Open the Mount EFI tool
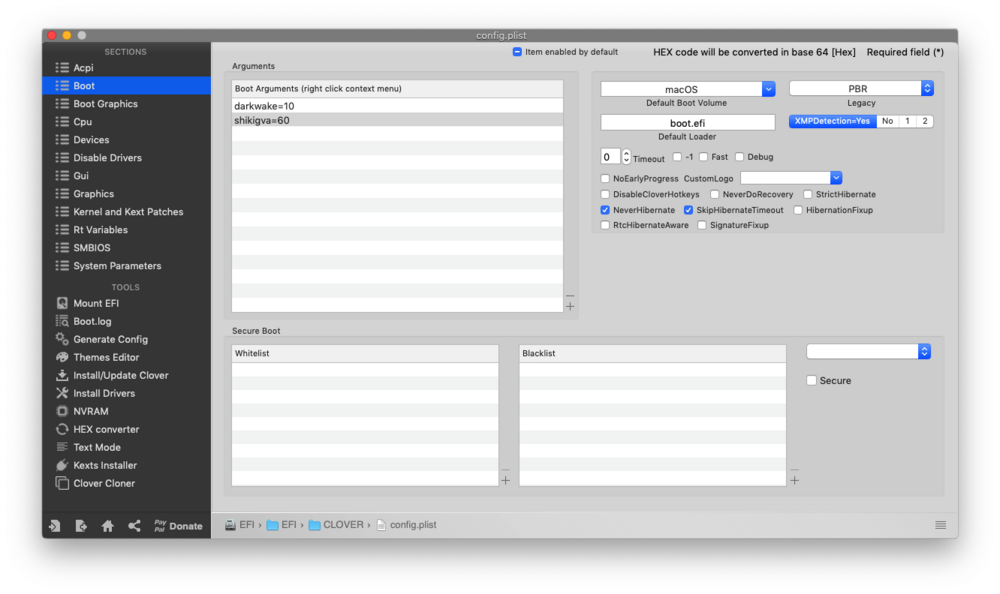1000x594 pixels. pos(95,303)
